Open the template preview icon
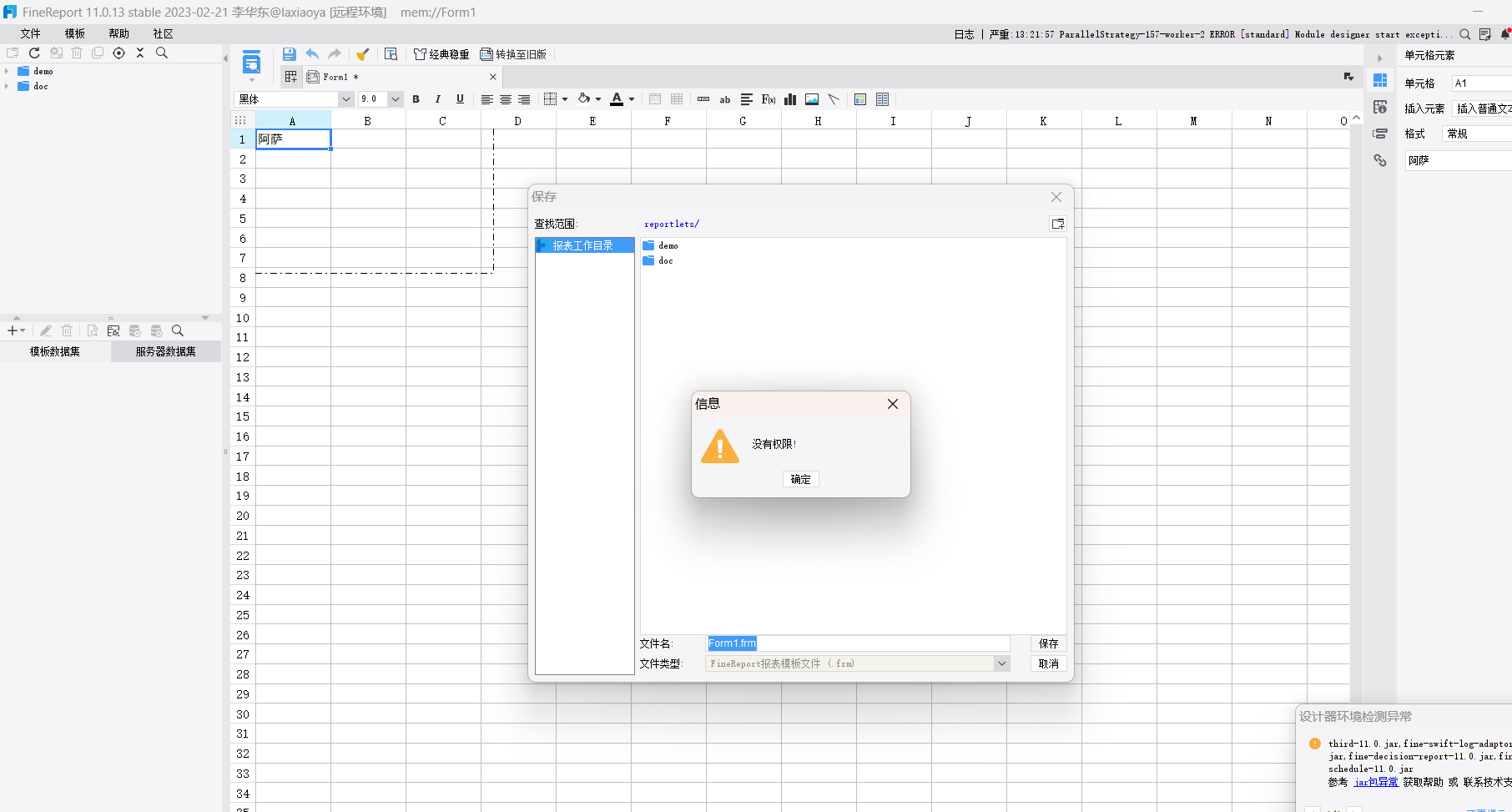 (x=251, y=63)
